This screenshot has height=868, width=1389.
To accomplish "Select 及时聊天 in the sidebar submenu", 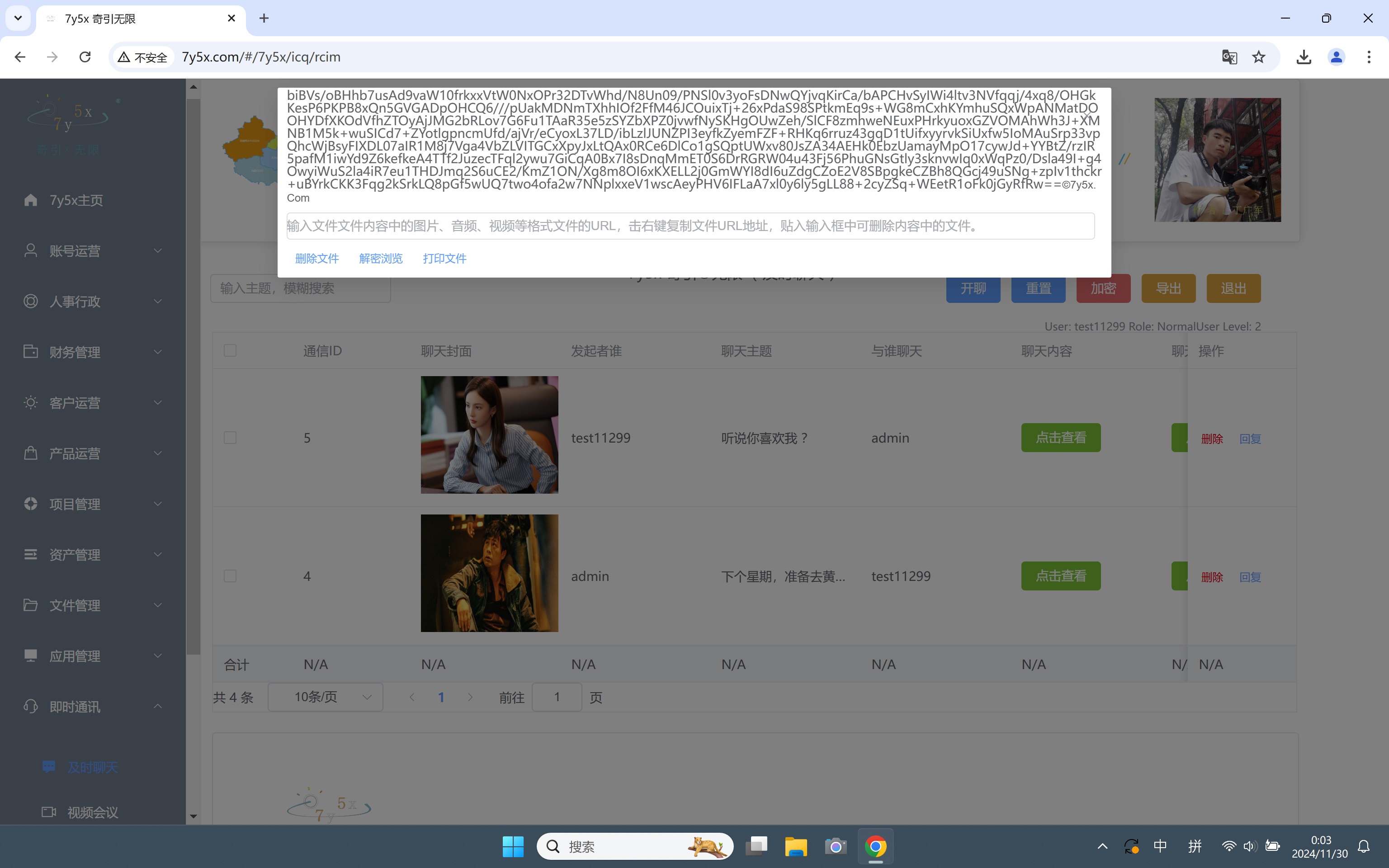I will coord(92,768).
